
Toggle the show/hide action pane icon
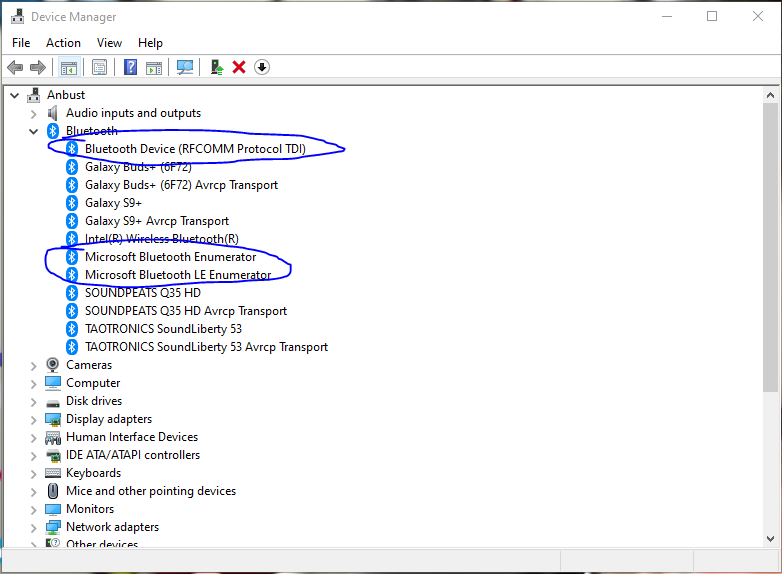pyautogui.click(x=154, y=67)
